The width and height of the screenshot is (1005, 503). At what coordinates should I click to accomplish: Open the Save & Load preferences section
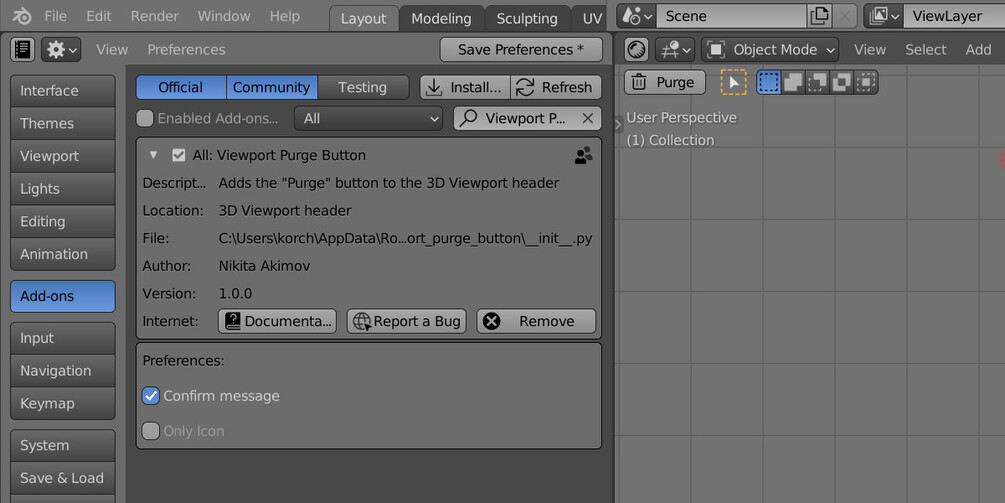[x=63, y=478]
